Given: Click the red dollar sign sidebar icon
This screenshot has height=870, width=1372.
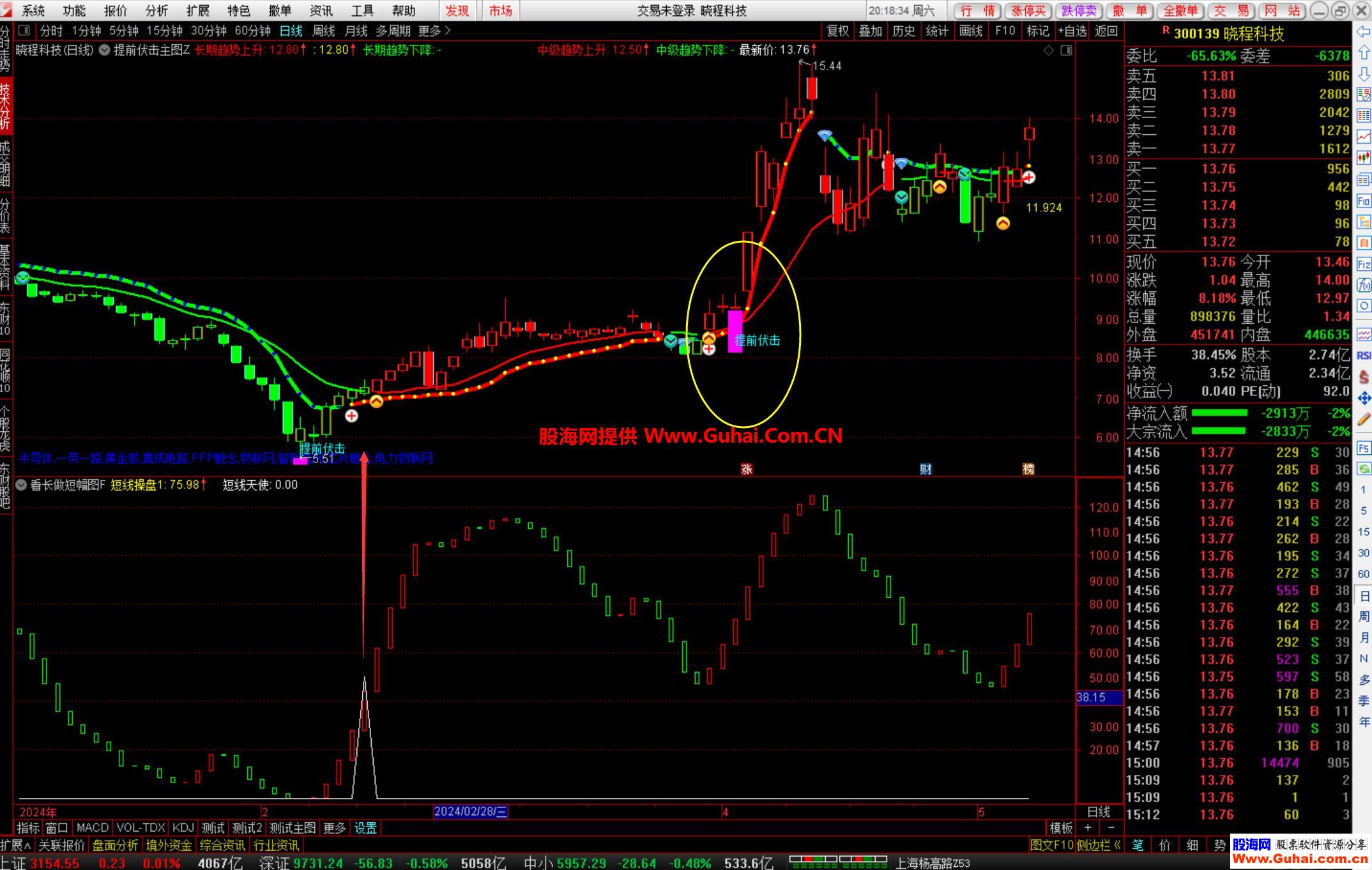Looking at the screenshot, I should click(1364, 376).
